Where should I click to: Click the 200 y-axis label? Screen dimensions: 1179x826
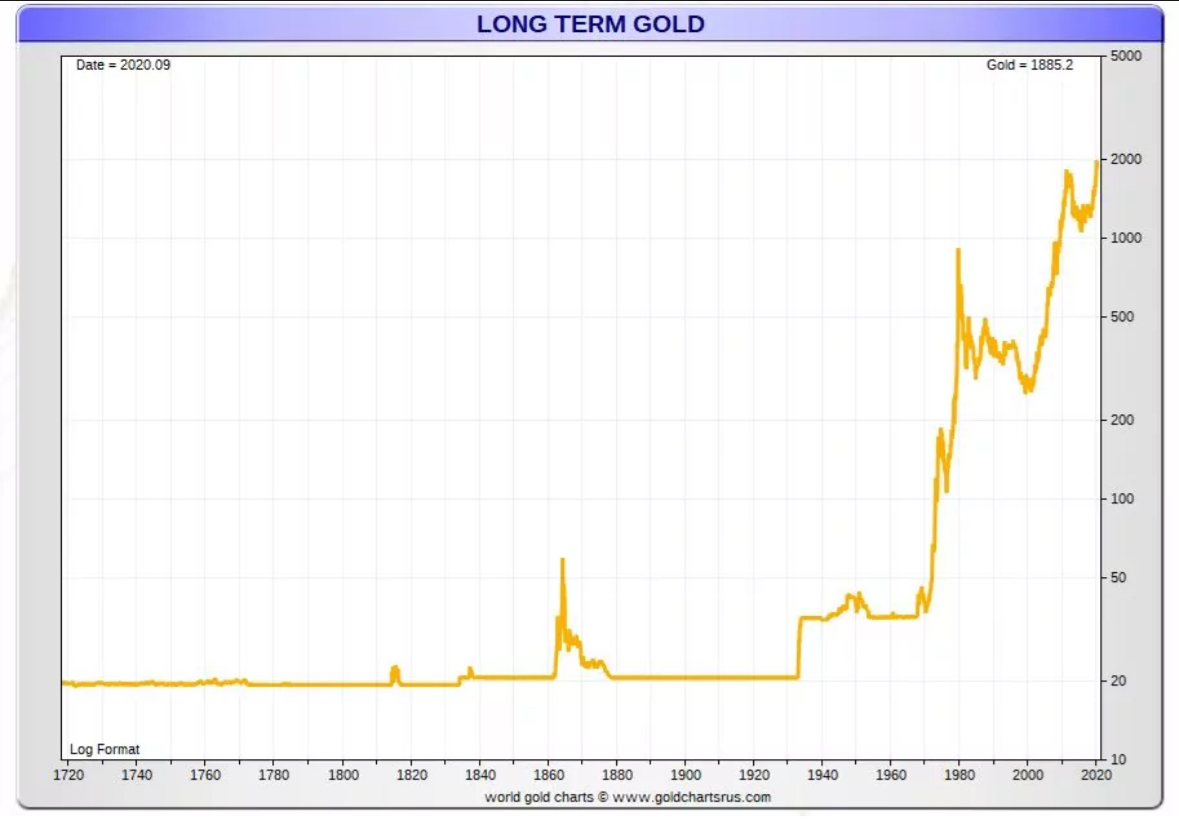pos(1122,419)
